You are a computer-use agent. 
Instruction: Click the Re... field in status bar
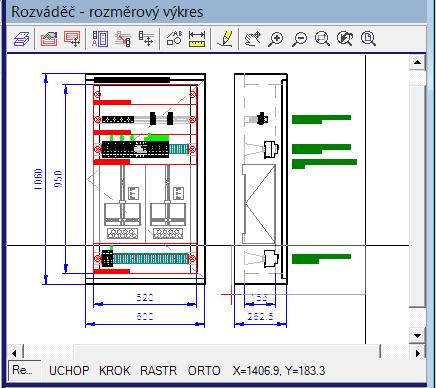(24, 370)
